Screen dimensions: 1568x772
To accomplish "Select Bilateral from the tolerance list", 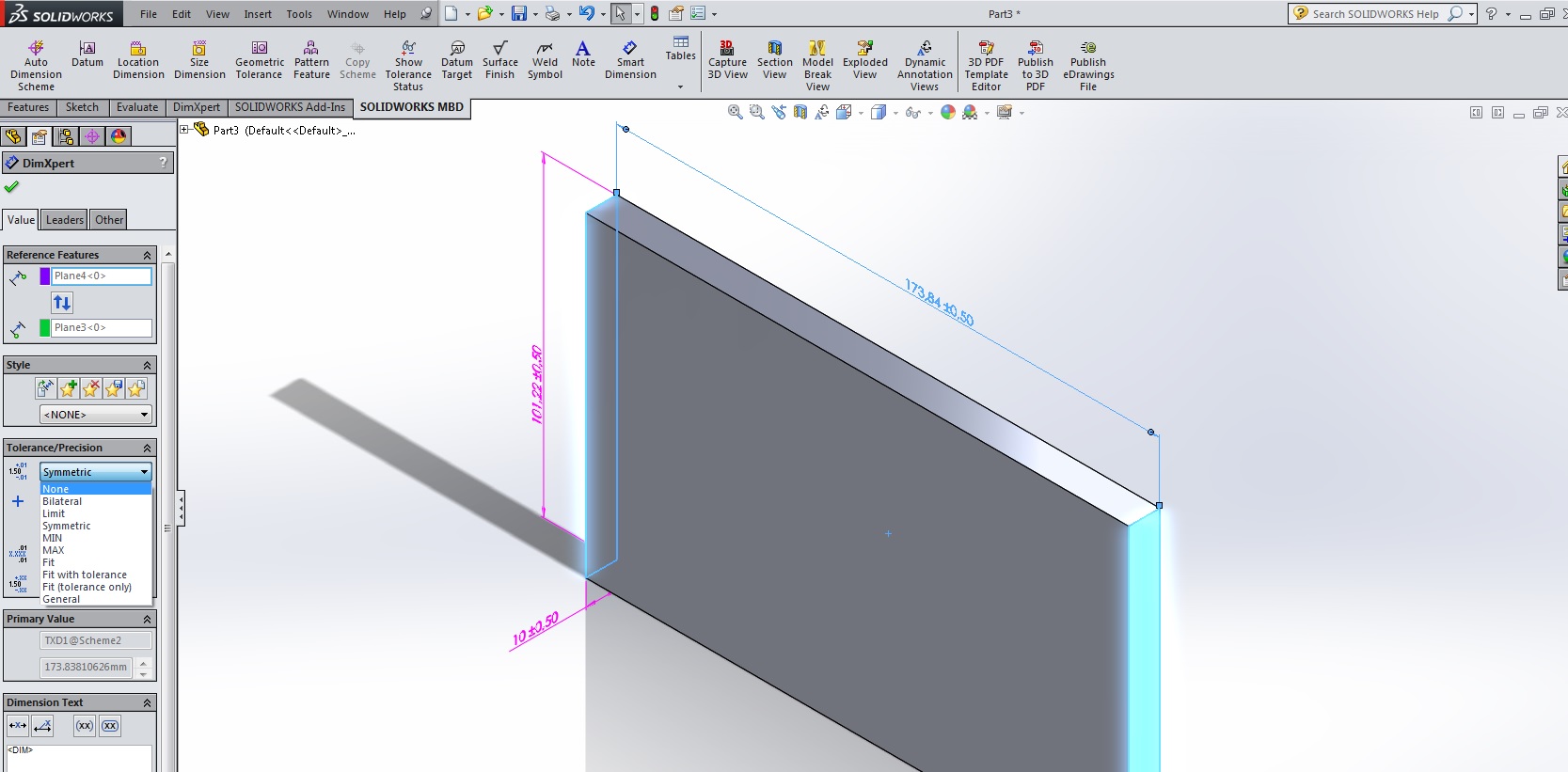I will coord(62,501).
